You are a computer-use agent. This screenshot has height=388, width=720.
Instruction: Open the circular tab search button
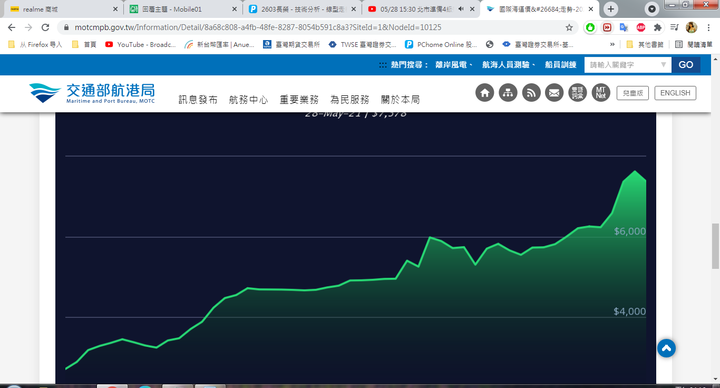click(652, 9)
